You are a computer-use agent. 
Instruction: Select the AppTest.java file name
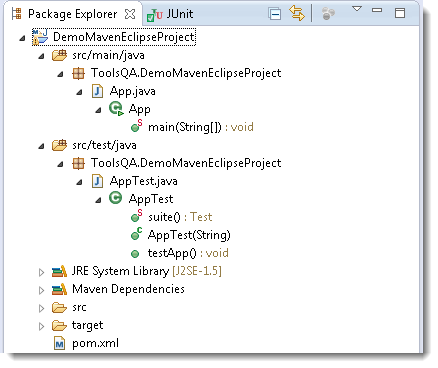(x=144, y=181)
